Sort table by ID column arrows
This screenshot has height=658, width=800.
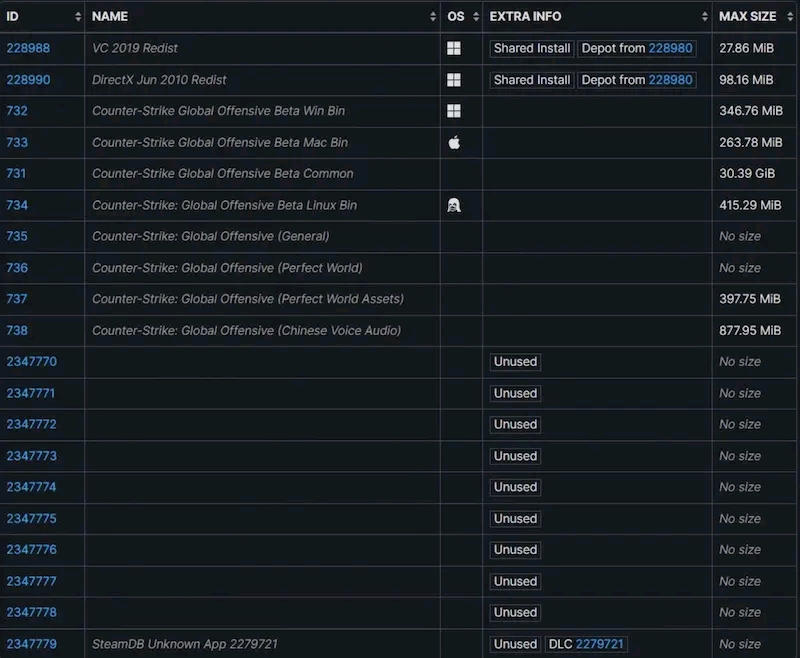tap(78, 17)
